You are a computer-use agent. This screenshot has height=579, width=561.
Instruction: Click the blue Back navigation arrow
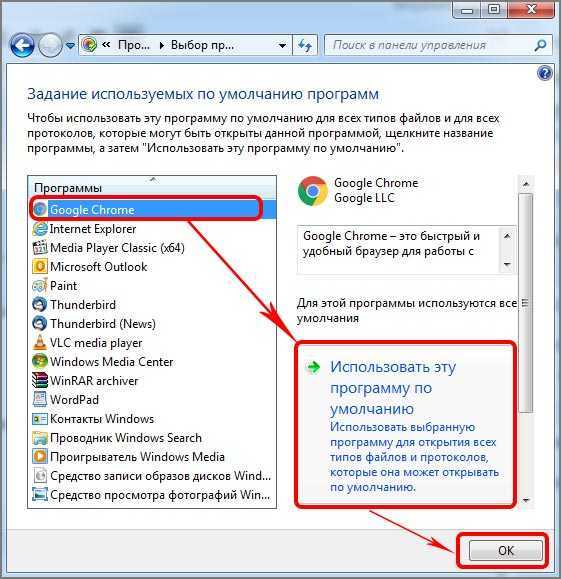22,46
